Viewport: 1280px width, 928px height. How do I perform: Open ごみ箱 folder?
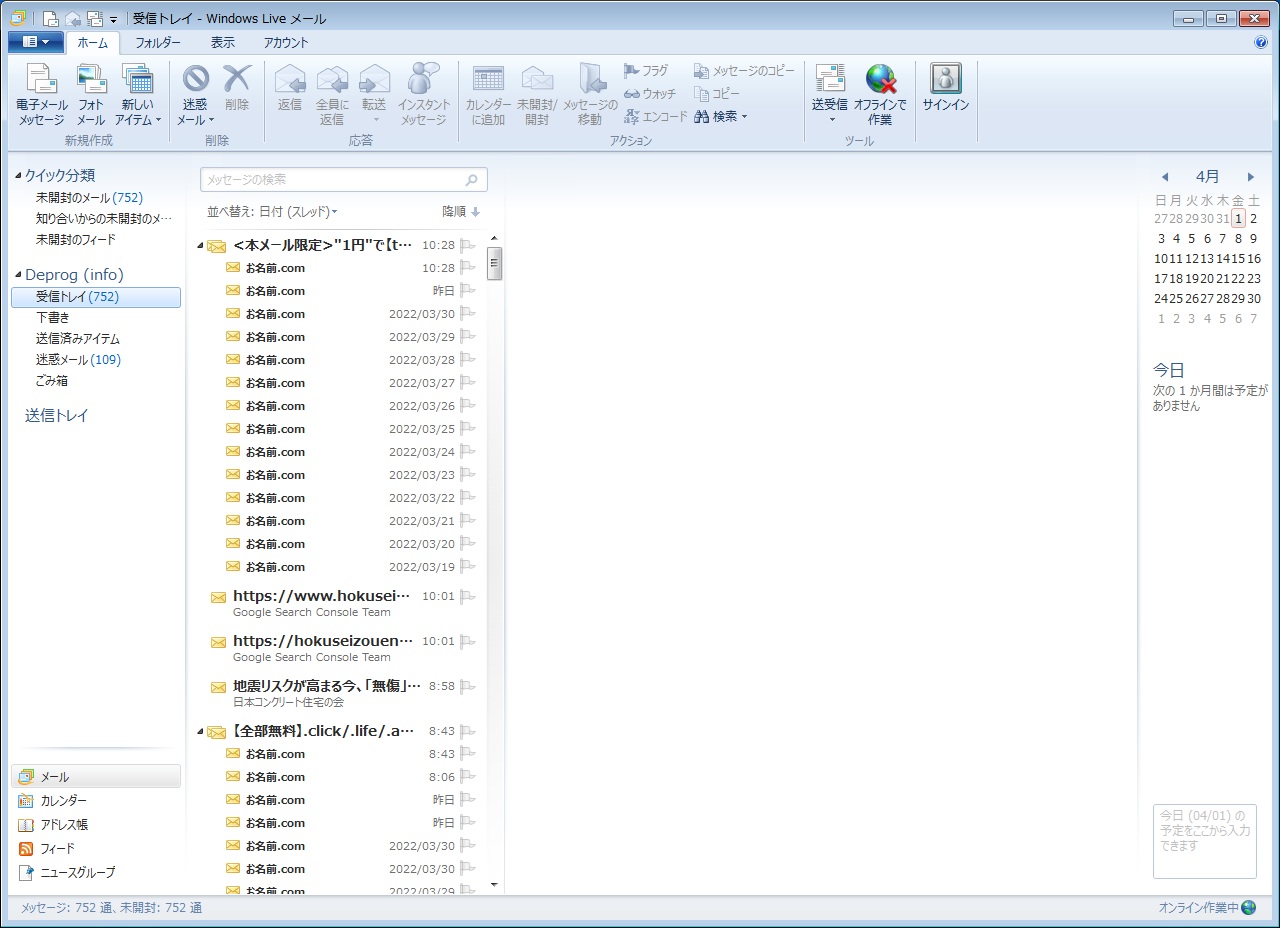click(x=52, y=381)
